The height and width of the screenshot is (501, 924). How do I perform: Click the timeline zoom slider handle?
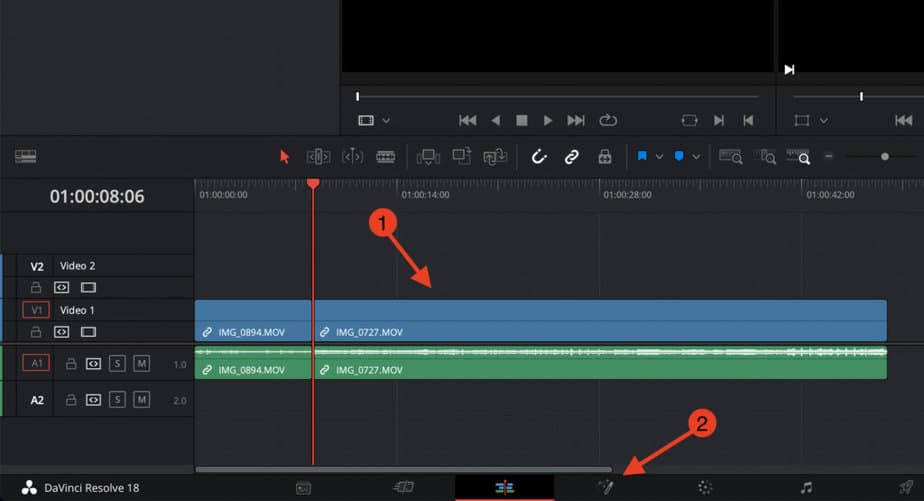click(x=885, y=157)
